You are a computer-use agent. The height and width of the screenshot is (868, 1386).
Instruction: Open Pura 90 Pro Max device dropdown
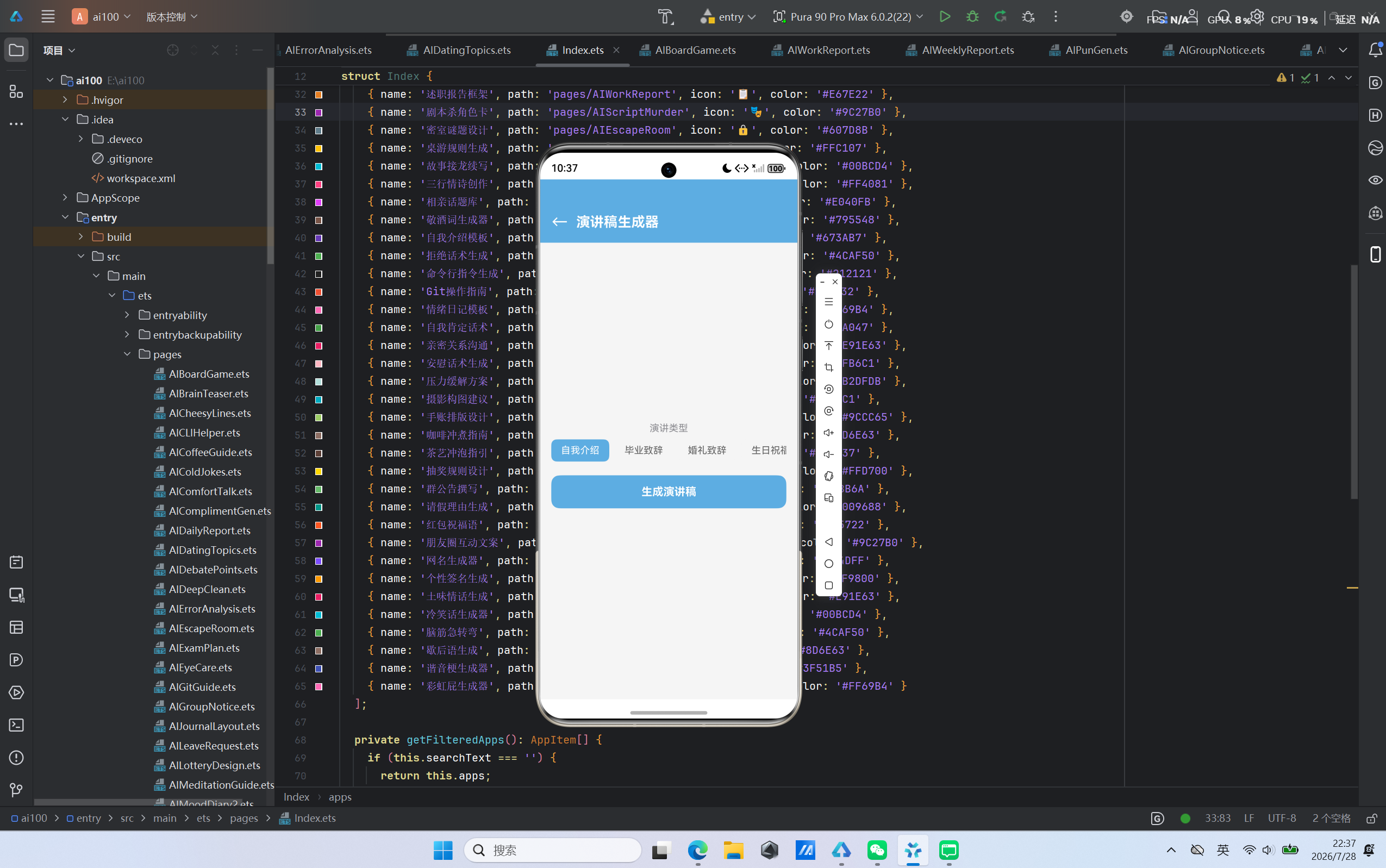(848, 17)
